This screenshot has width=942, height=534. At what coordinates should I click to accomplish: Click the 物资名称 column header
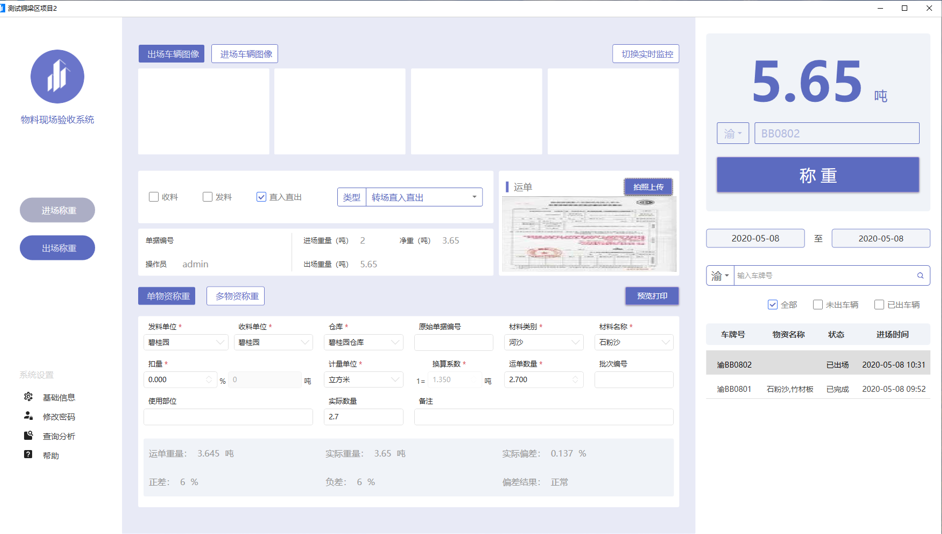pos(788,335)
